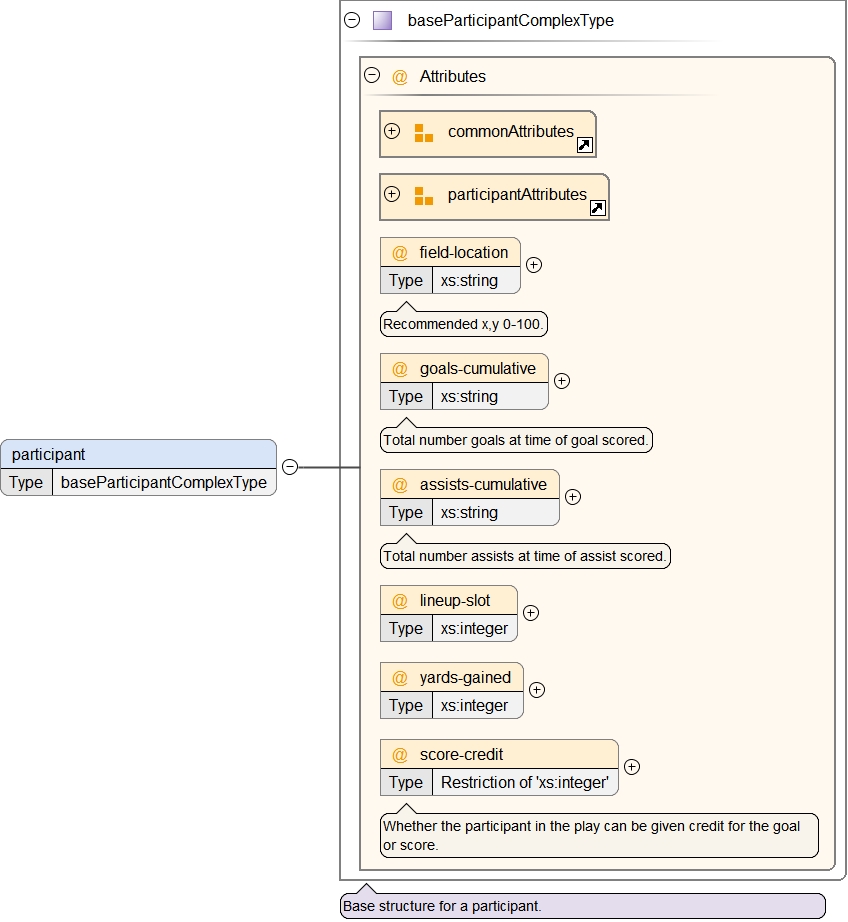Click the @ icon of field-location attribute
The height and width of the screenshot is (922, 848).
click(x=400, y=253)
